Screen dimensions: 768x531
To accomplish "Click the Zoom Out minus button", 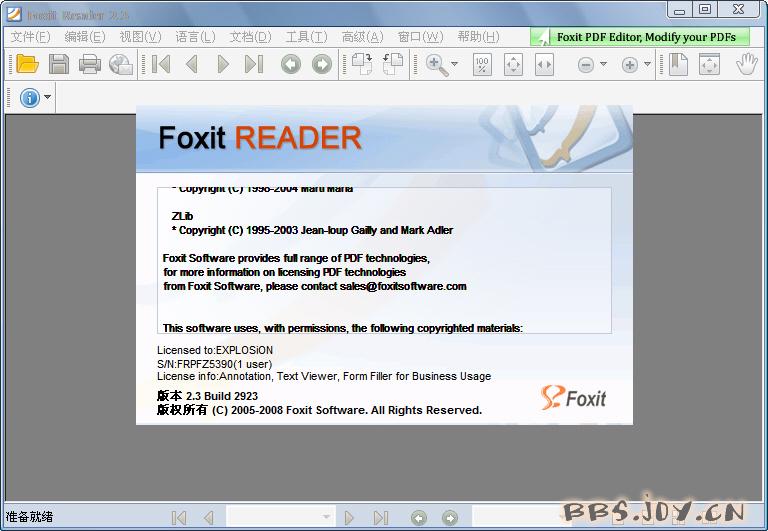I will [x=586, y=65].
